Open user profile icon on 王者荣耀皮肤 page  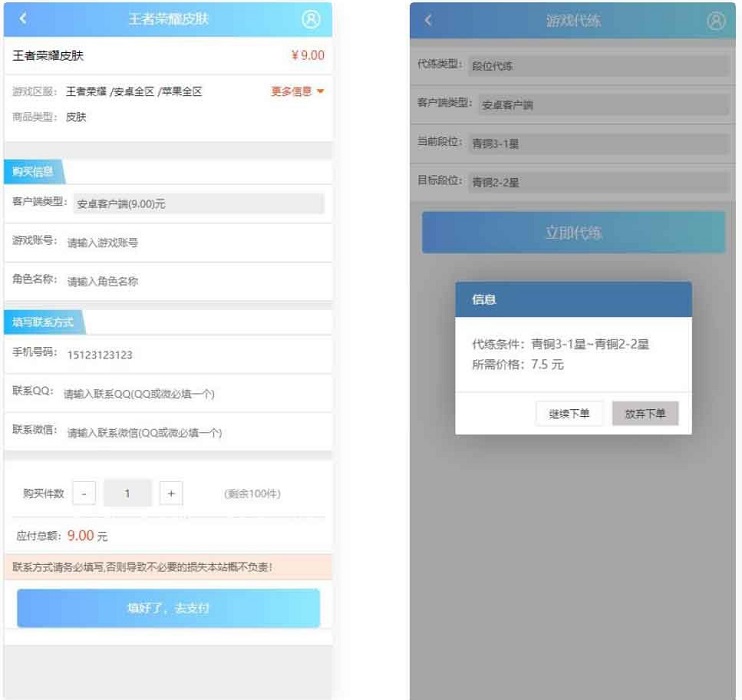pos(311,19)
